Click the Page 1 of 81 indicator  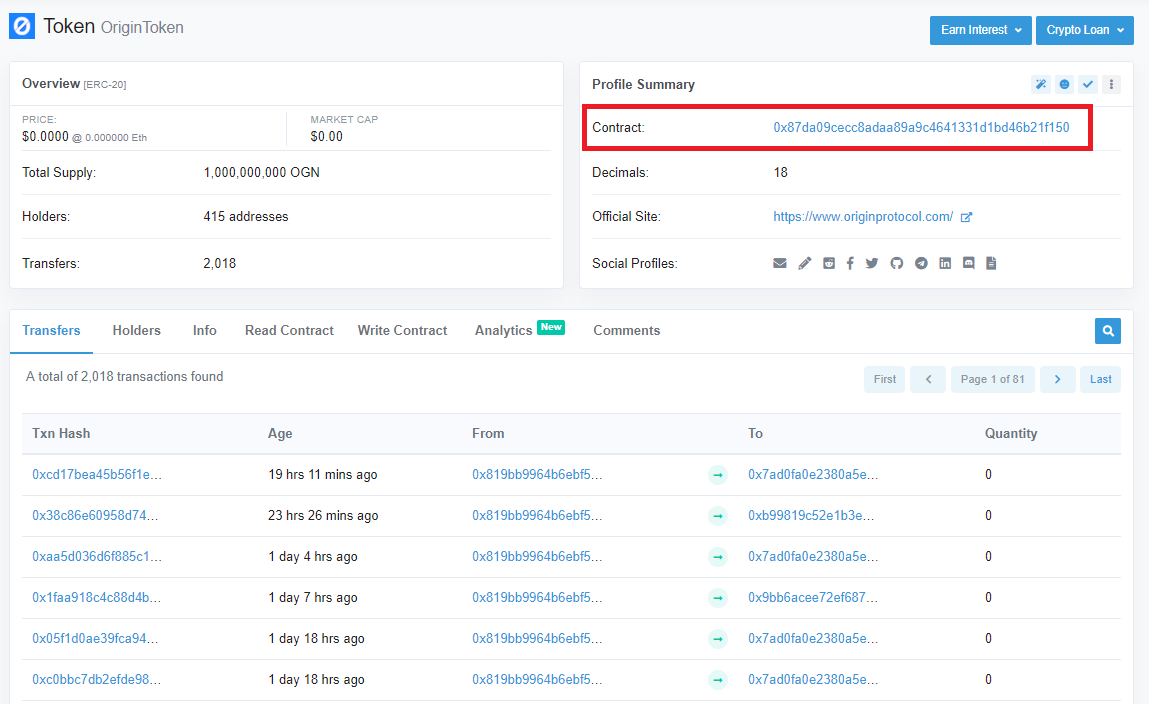click(993, 379)
